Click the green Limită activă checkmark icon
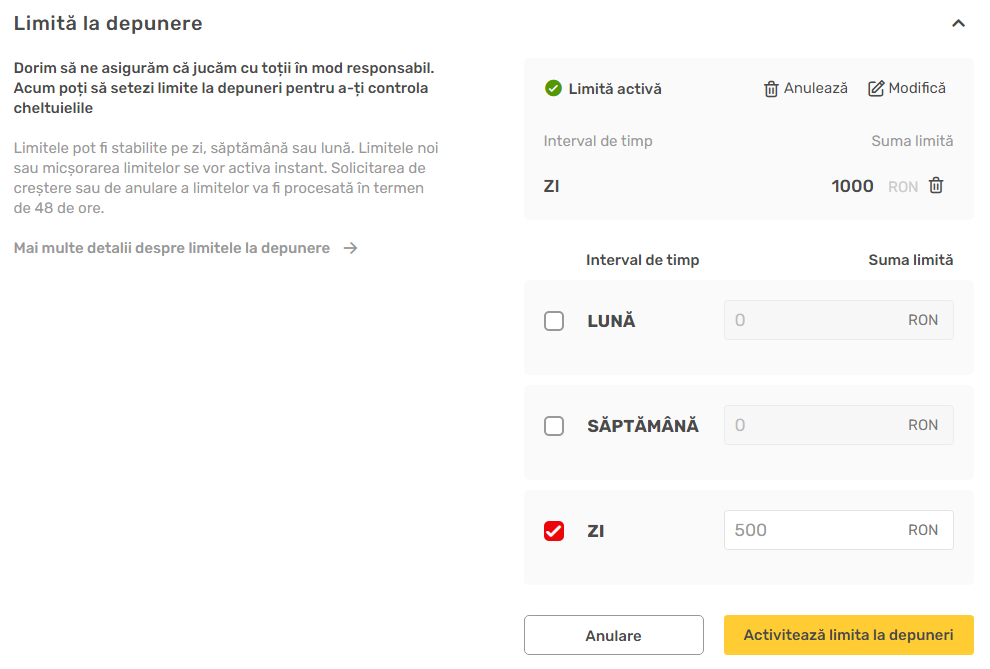Viewport: 990px width, 669px height. [x=553, y=88]
